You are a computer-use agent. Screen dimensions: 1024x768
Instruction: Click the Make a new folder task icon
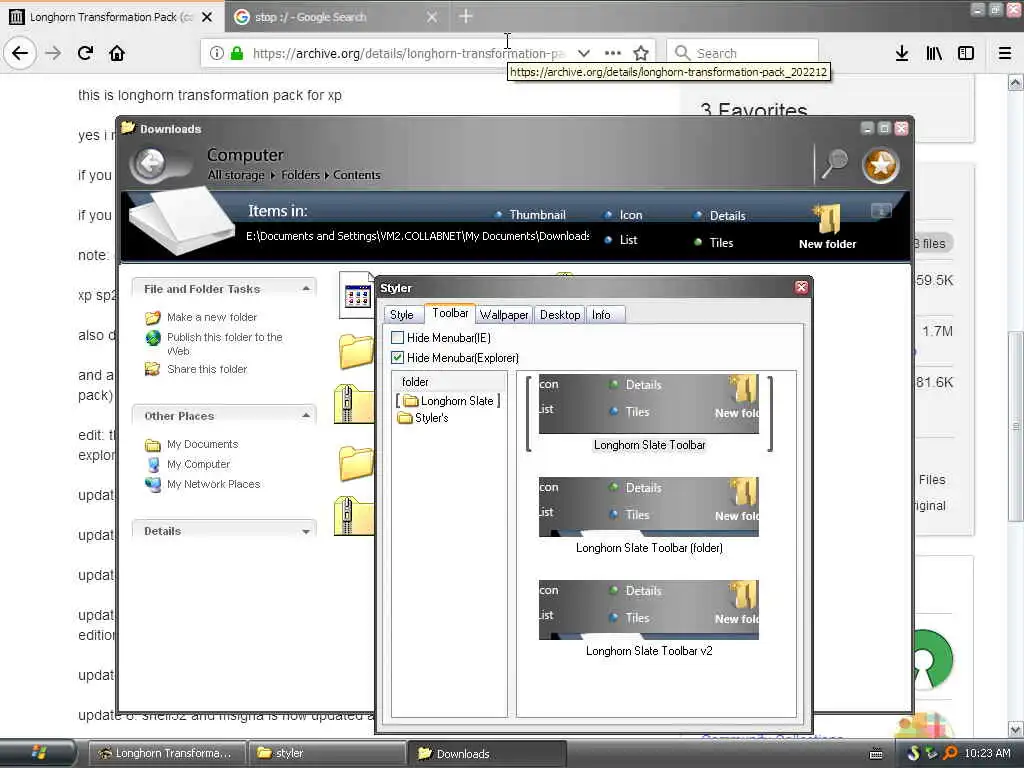point(153,317)
